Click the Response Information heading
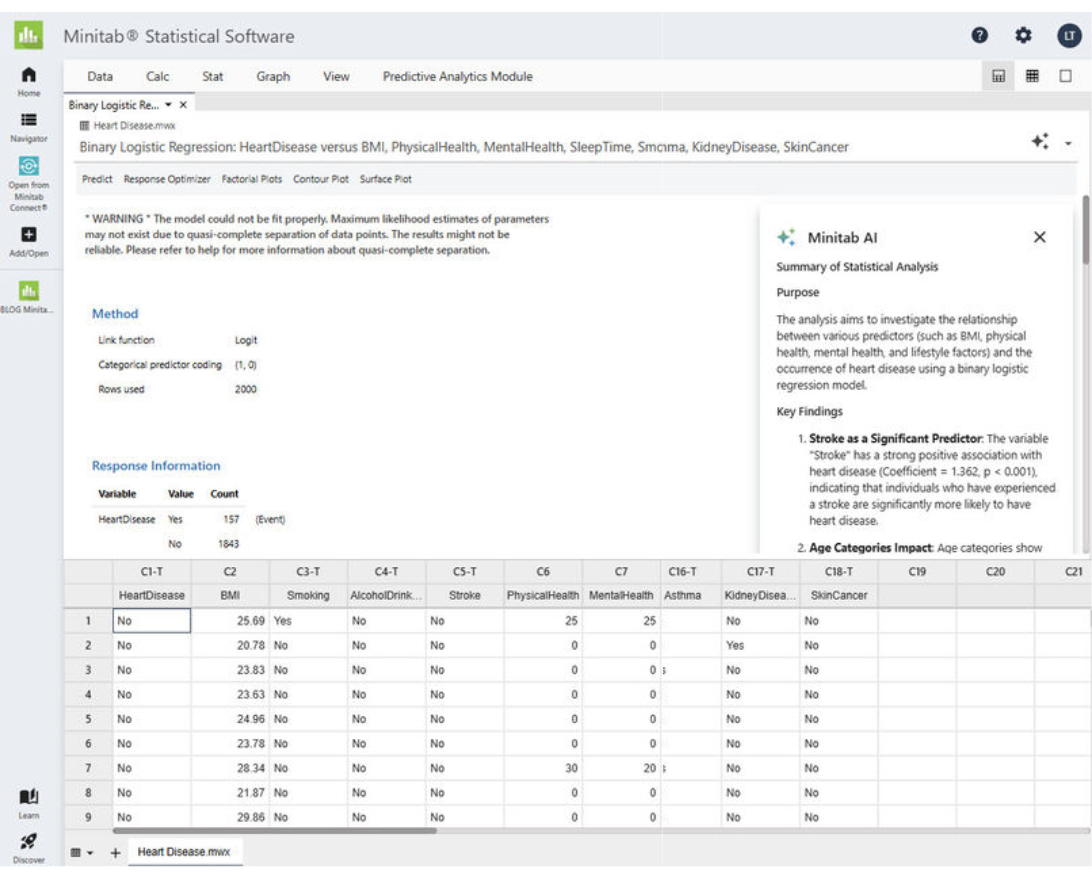Viewport: 1092px width, 878px height. coord(156,466)
